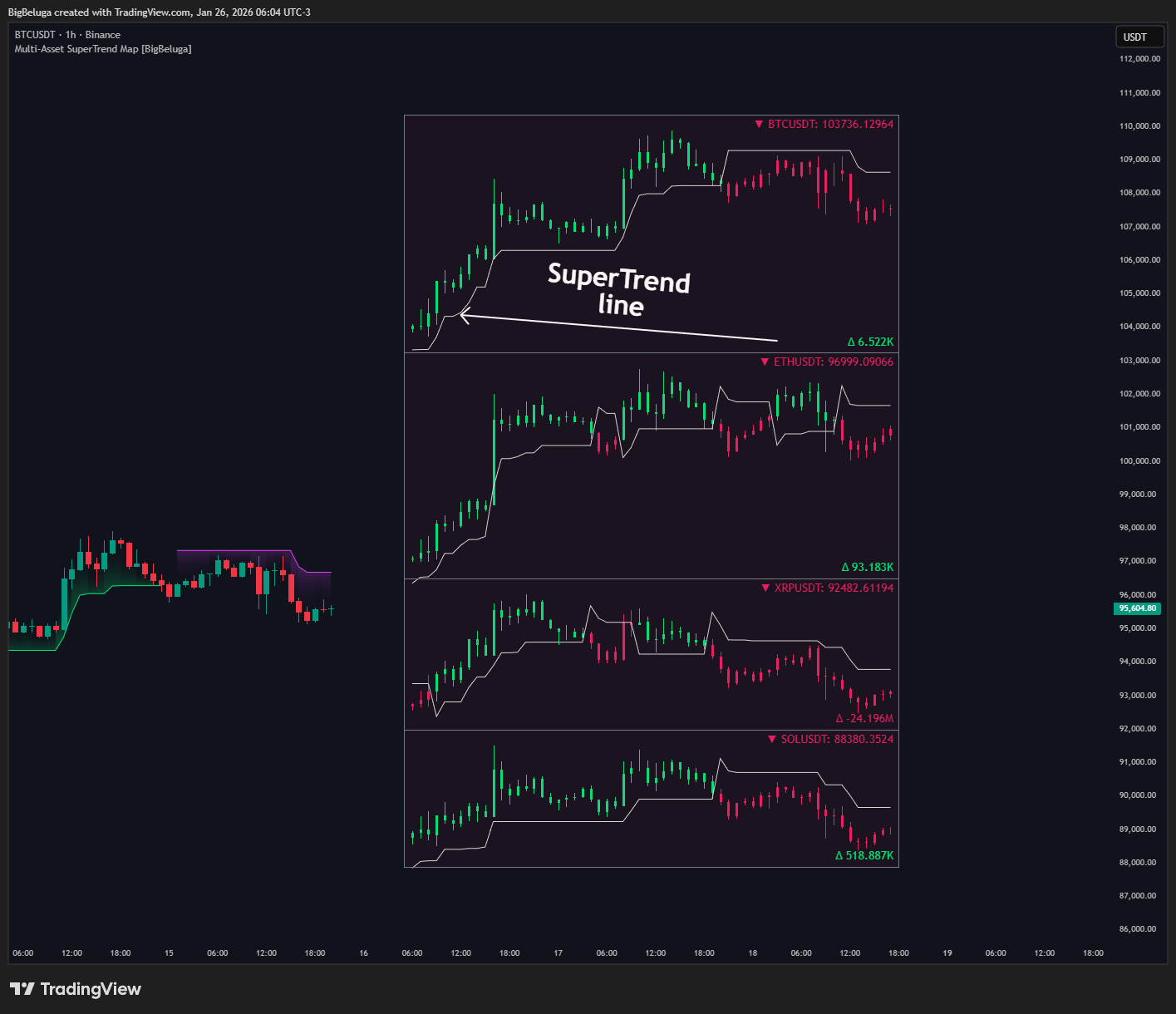The image size is (1176, 1014).
Task: Select the Multi-Asset SuperTrend Map indicator label
Action: pos(103,49)
